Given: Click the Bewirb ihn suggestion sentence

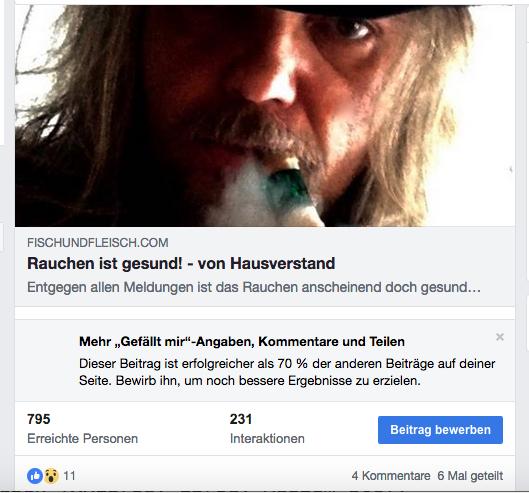Looking at the screenshot, I should point(268,381).
